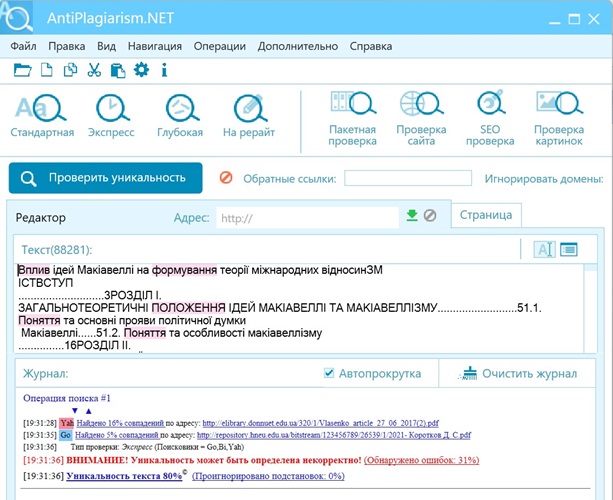Select the Редактор tab
613x500 pixels.
(x=41, y=218)
